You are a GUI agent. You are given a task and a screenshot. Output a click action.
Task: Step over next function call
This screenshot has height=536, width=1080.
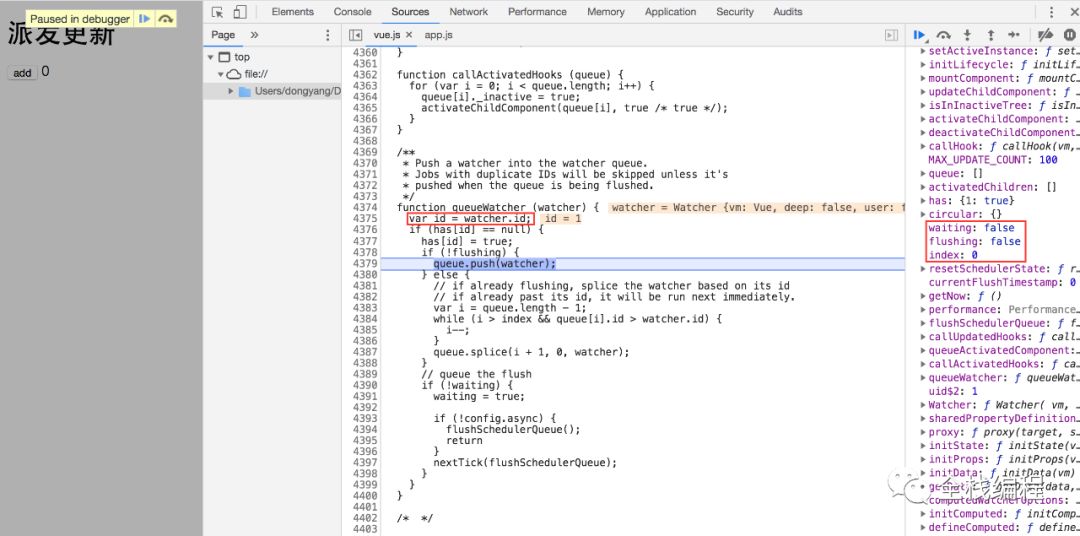click(x=944, y=35)
